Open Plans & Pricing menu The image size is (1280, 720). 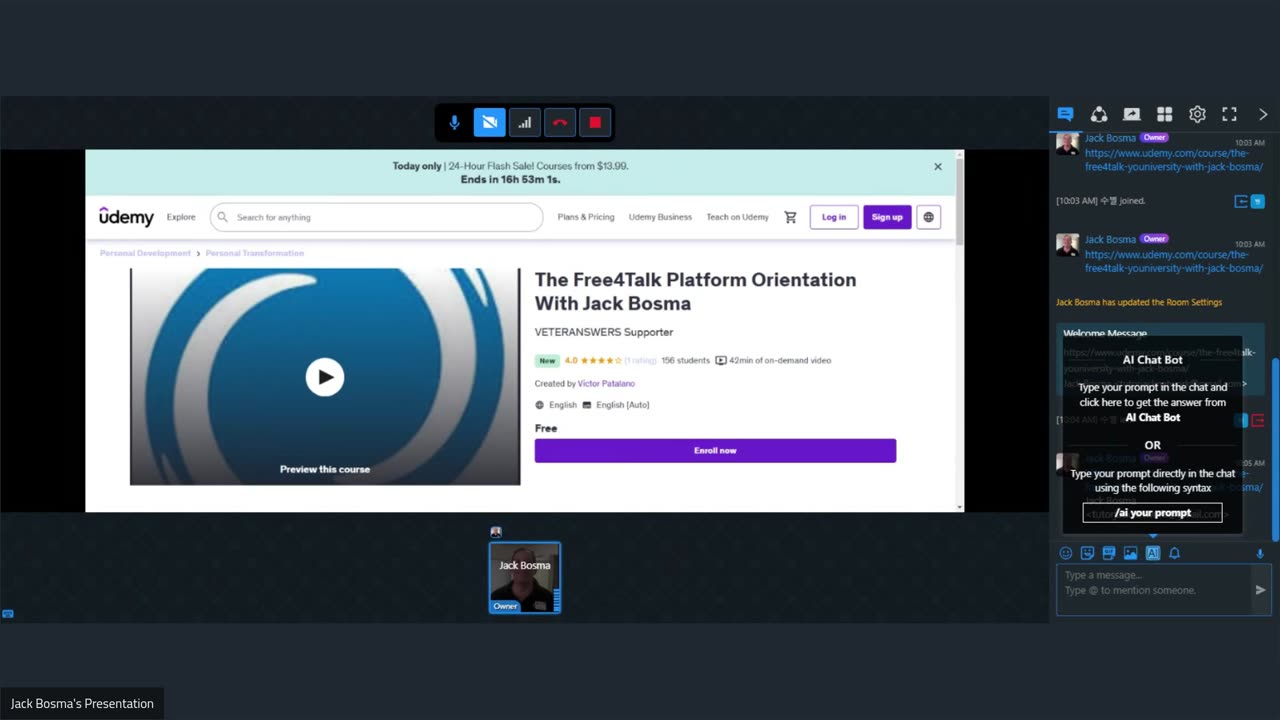click(x=586, y=217)
